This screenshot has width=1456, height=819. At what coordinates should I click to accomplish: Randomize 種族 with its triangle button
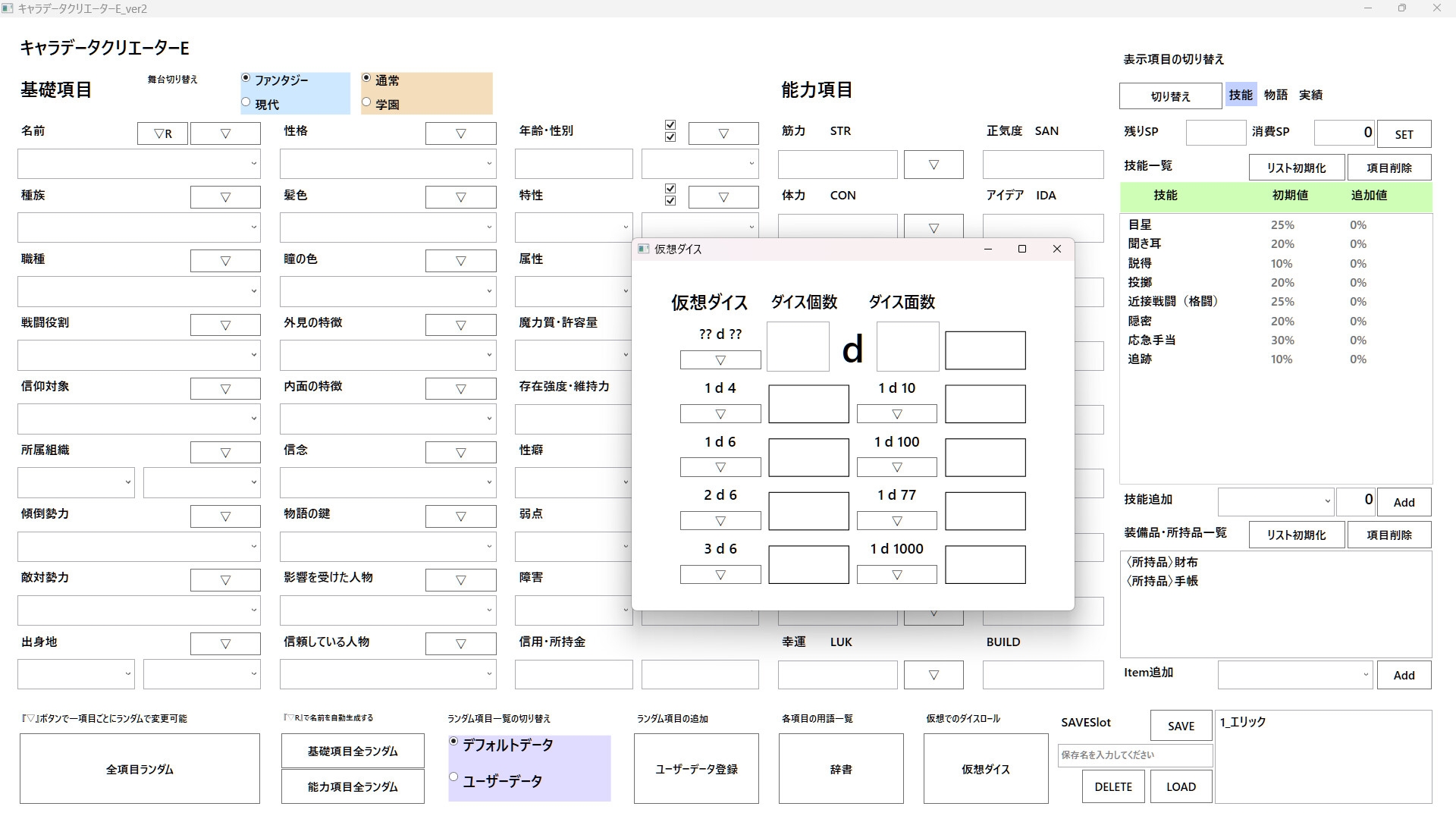click(x=225, y=197)
